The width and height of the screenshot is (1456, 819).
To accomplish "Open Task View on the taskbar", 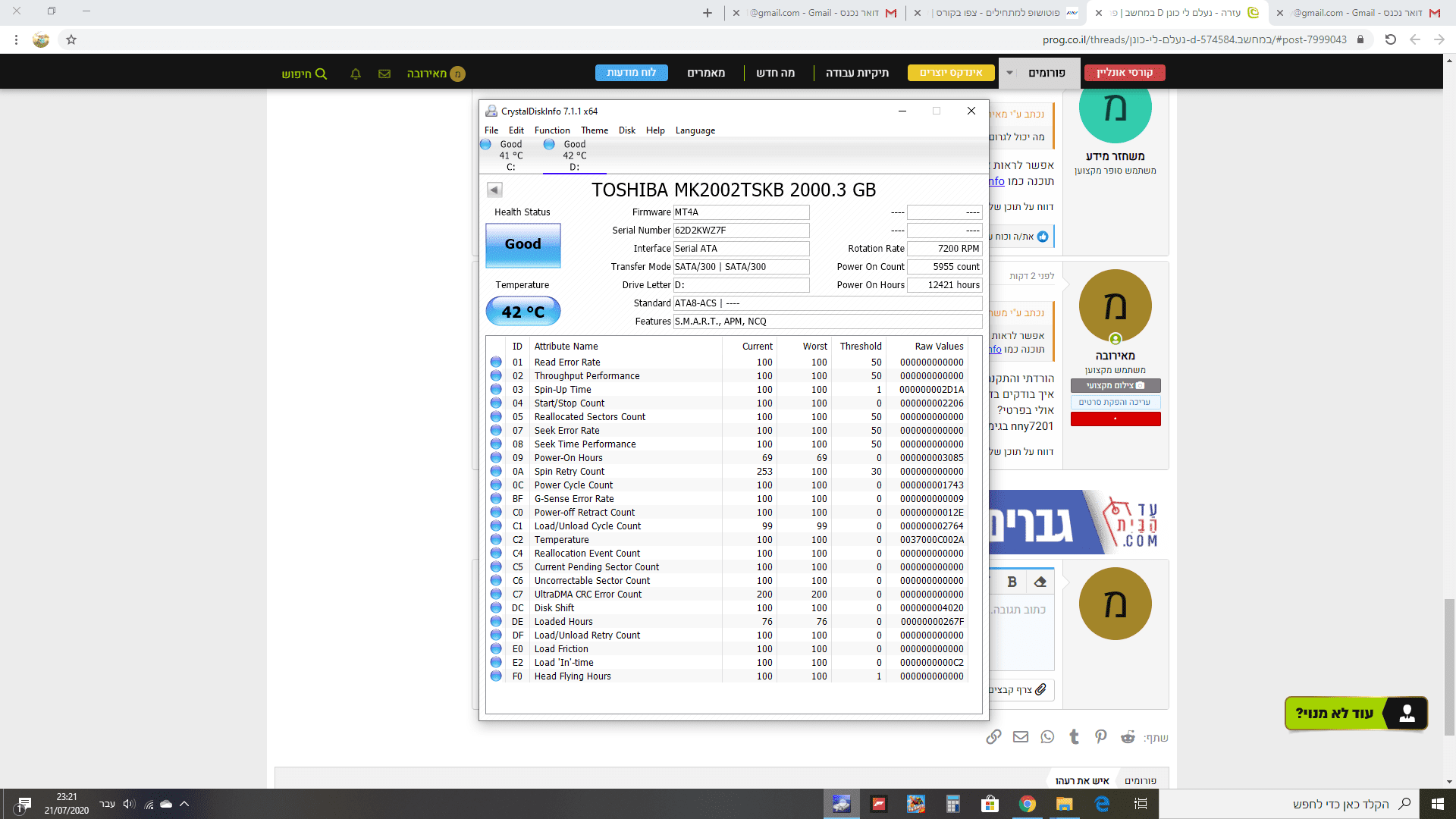I will (x=1140, y=804).
